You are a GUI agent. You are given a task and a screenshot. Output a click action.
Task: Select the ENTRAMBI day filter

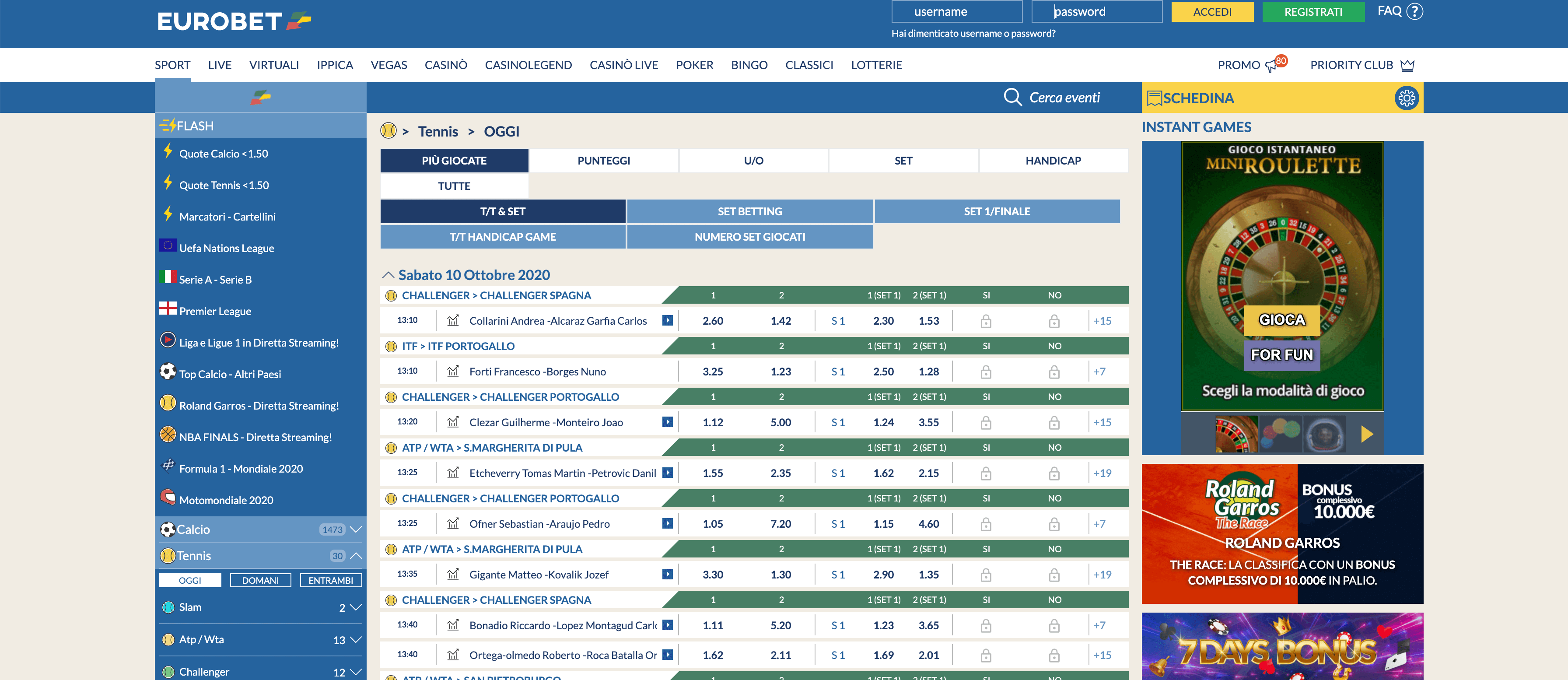pyautogui.click(x=330, y=580)
